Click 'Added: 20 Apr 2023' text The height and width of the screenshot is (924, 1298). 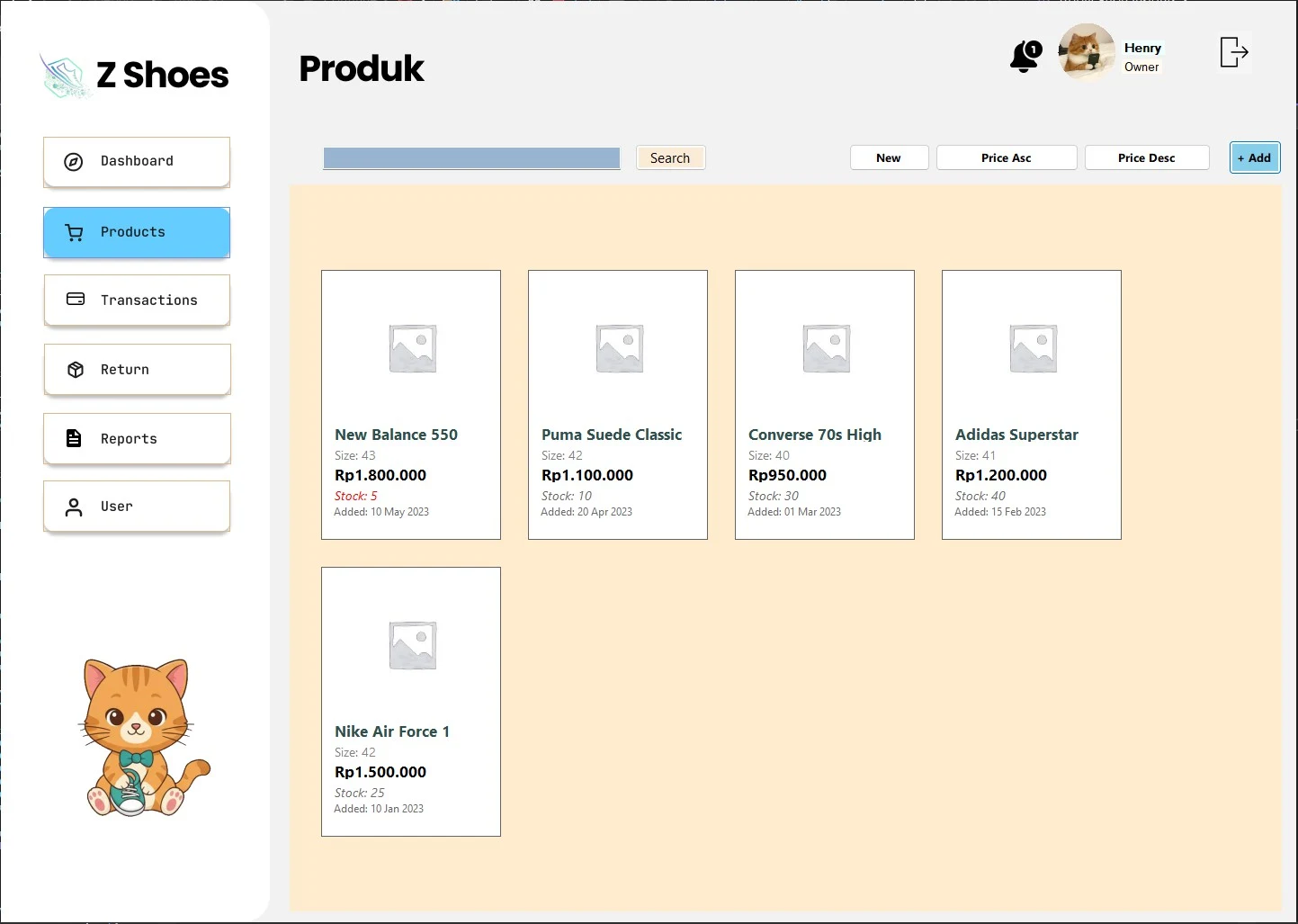pos(586,512)
